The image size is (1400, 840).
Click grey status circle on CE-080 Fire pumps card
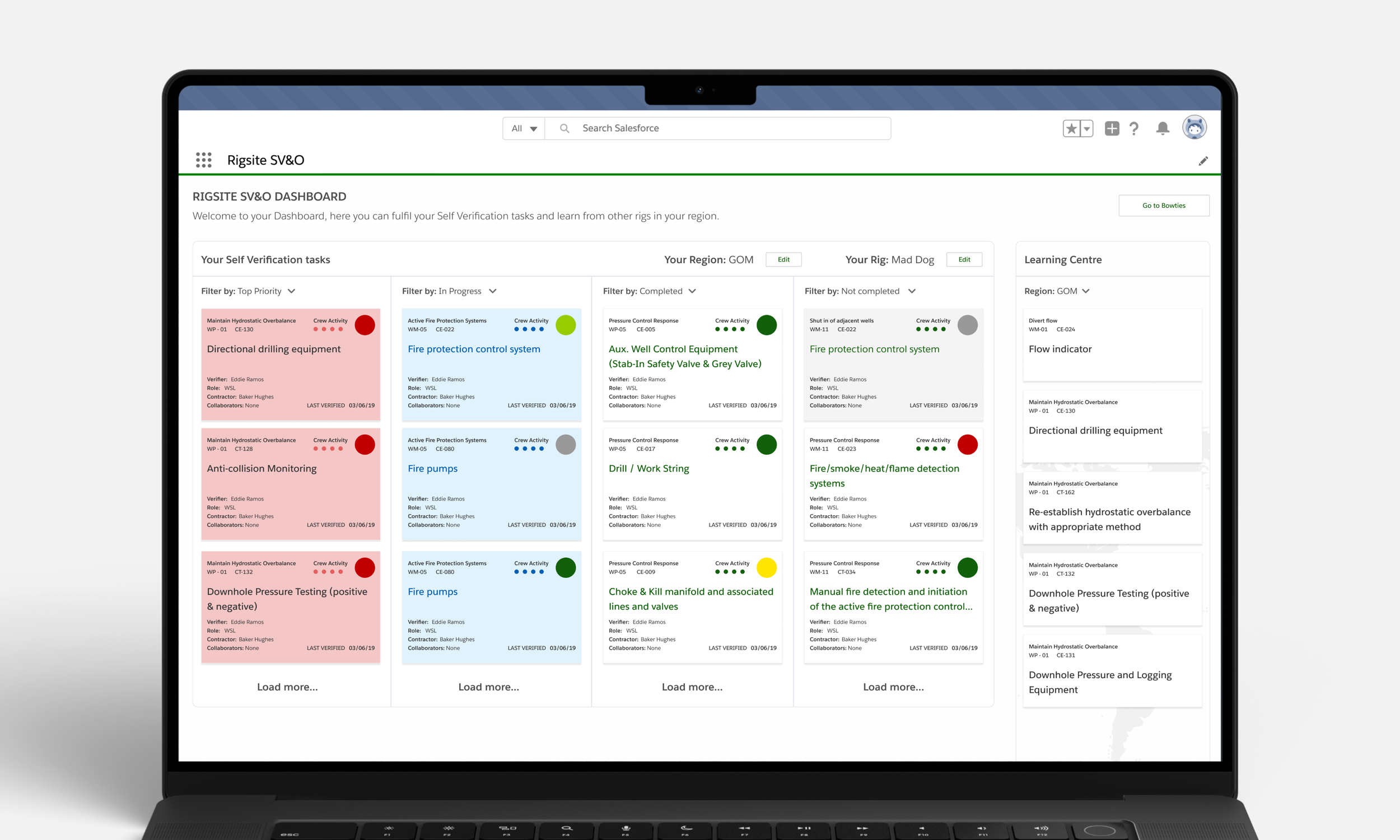pos(565,444)
